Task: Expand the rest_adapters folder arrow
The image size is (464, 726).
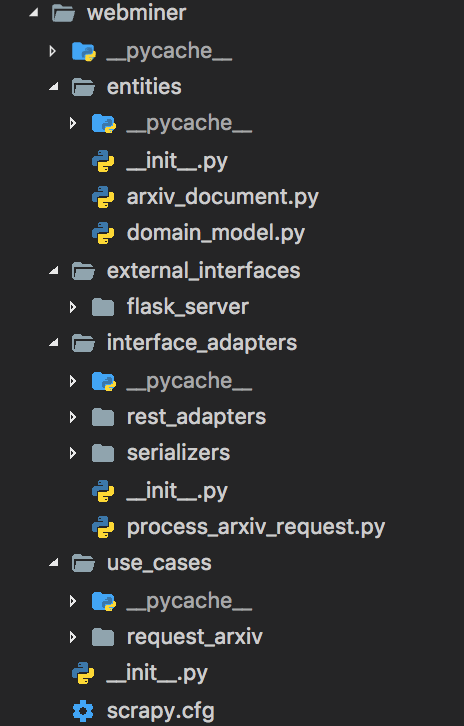Action: coord(73,417)
